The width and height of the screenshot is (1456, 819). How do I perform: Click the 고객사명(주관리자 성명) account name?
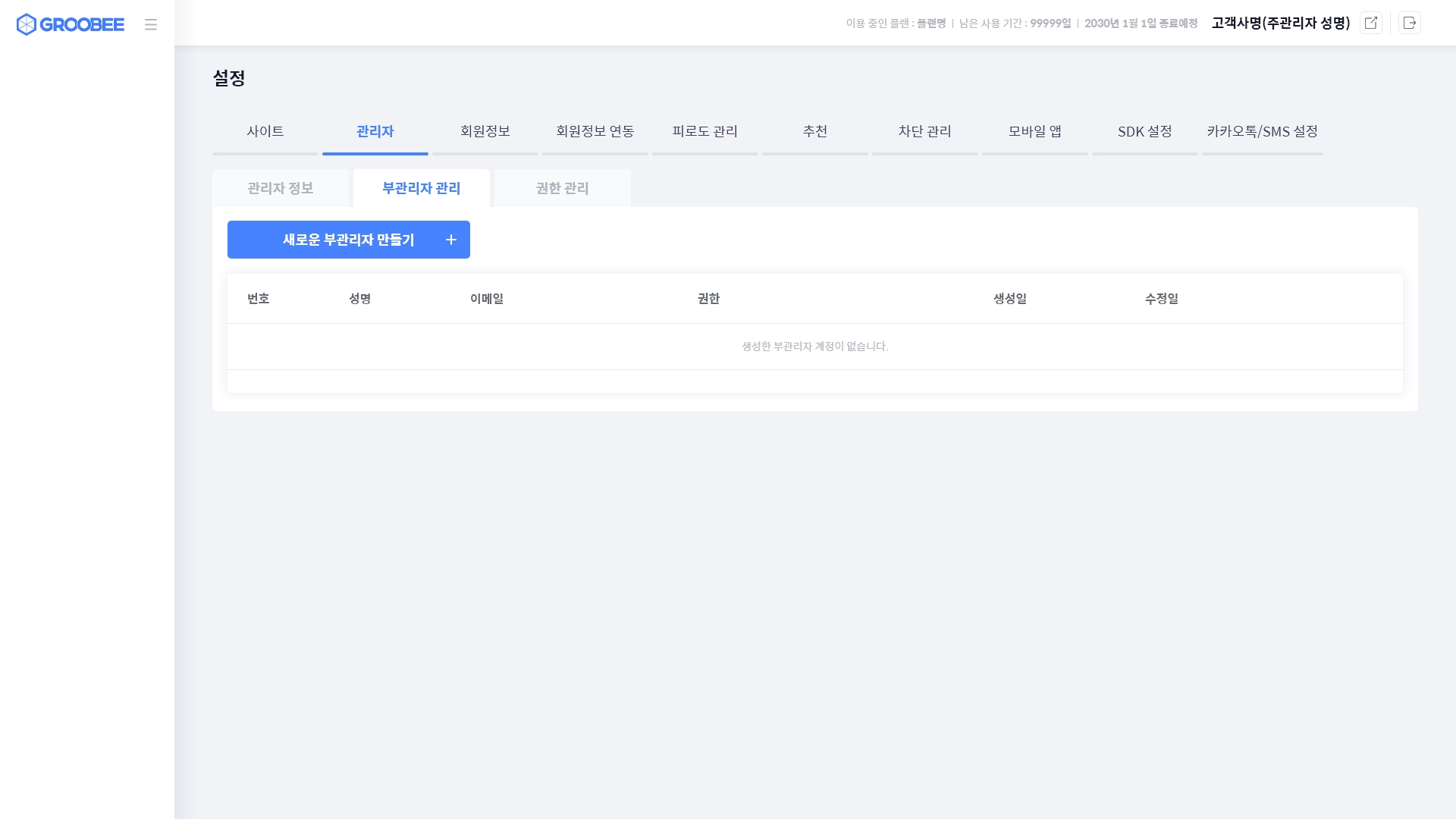pos(1281,23)
